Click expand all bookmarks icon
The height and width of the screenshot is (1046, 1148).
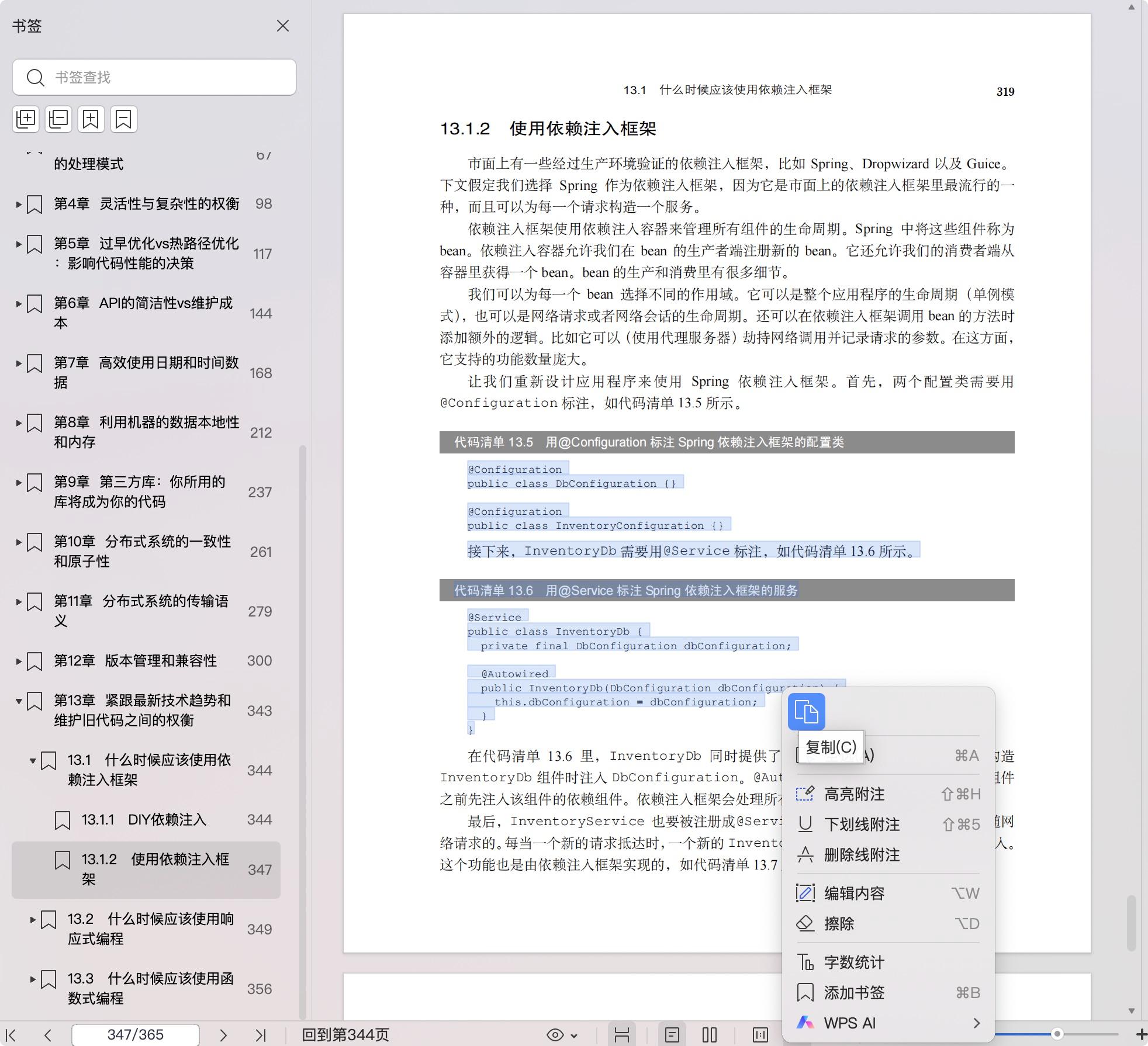coord(26,119)
